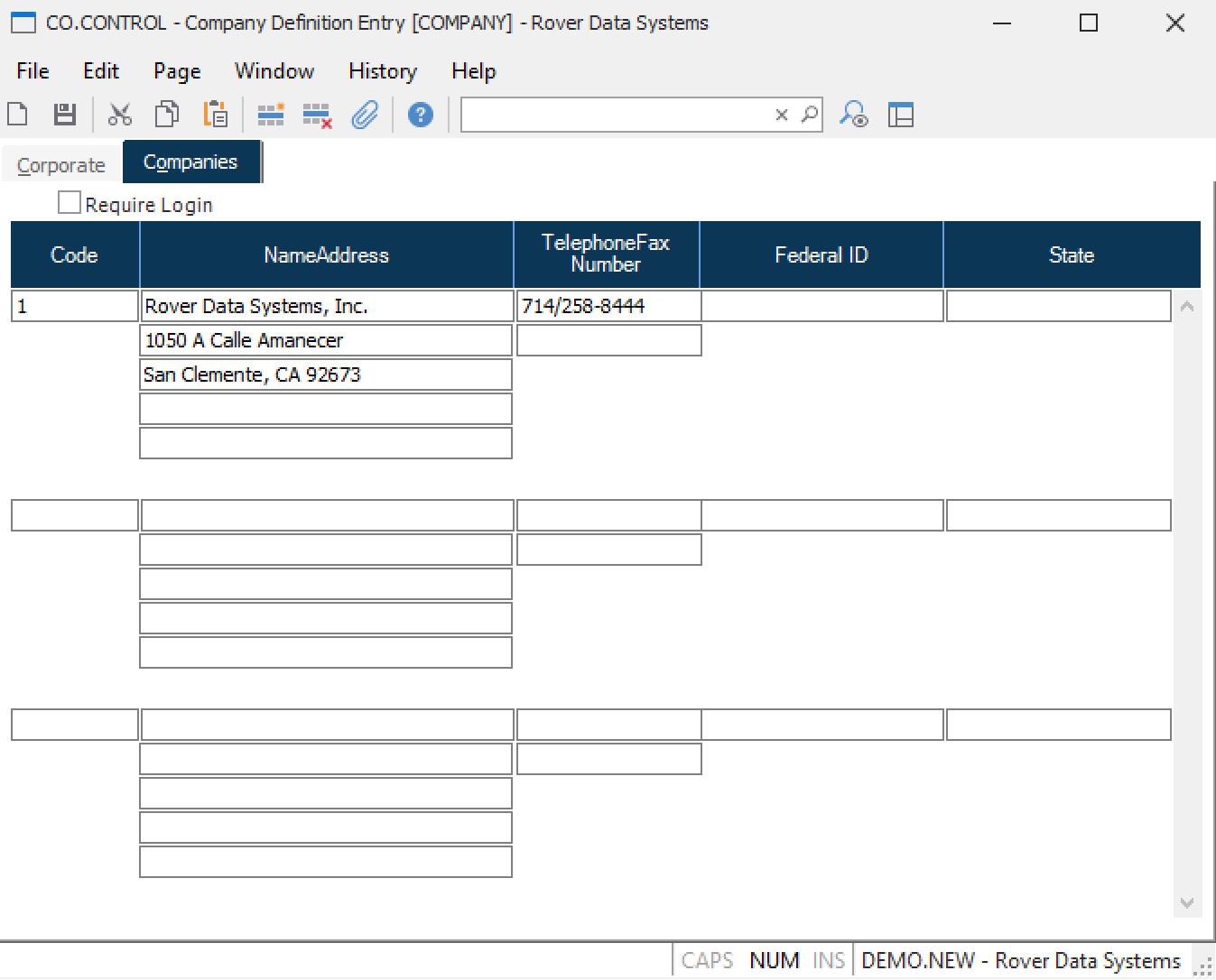Open the History menu
This screenshot has height=980, width=1216.
[x=382, y=71]
